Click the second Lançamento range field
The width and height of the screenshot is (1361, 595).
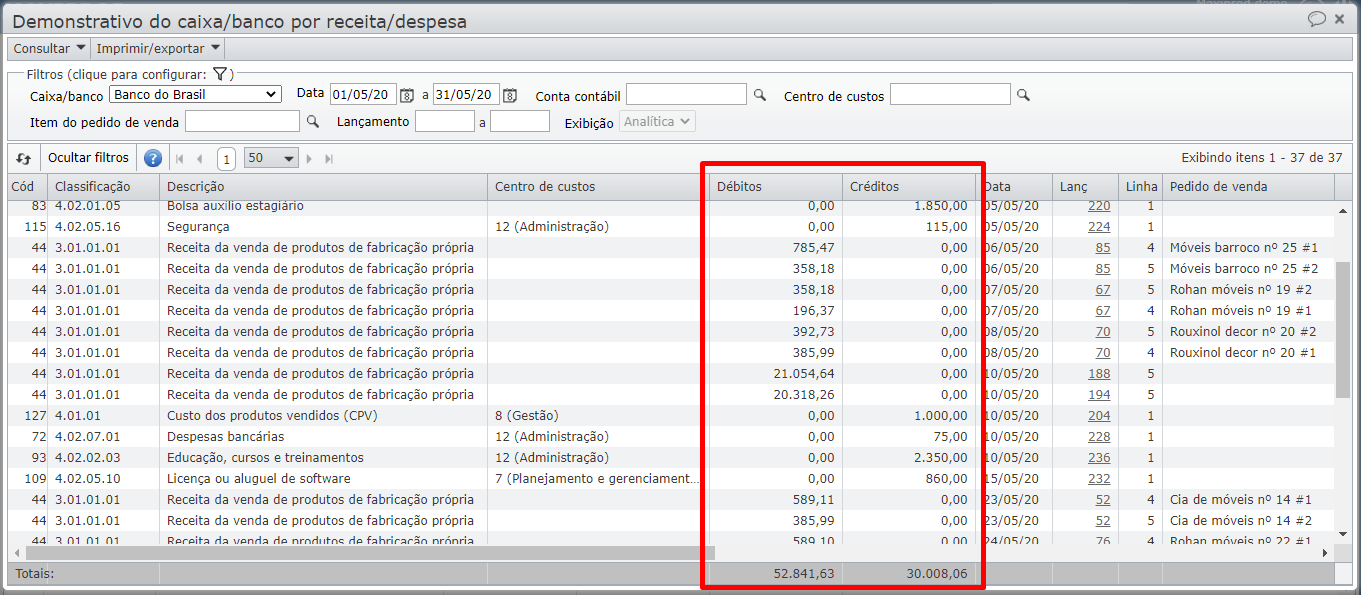point(520,121)
